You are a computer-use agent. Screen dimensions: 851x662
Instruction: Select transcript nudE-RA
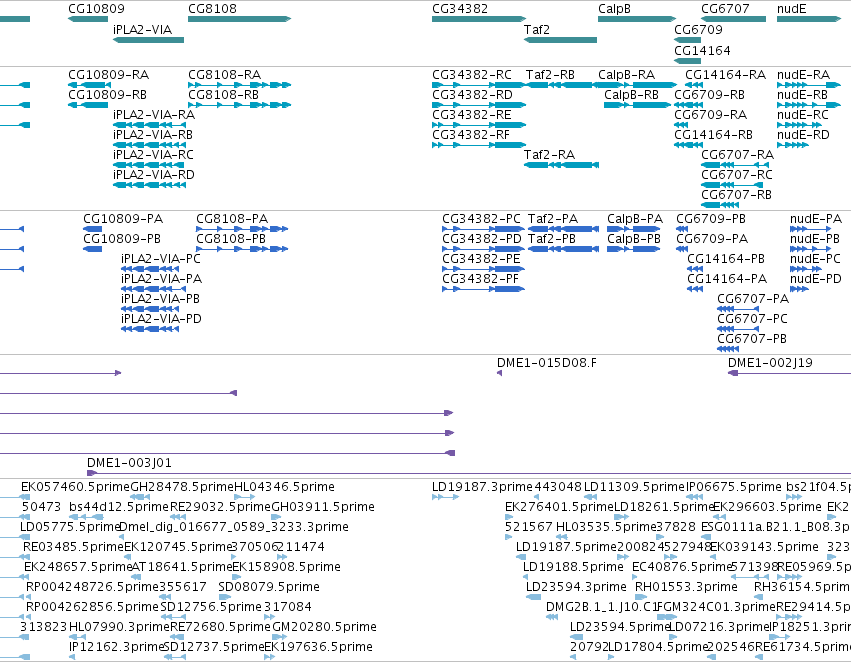click(x=809, y=85)
